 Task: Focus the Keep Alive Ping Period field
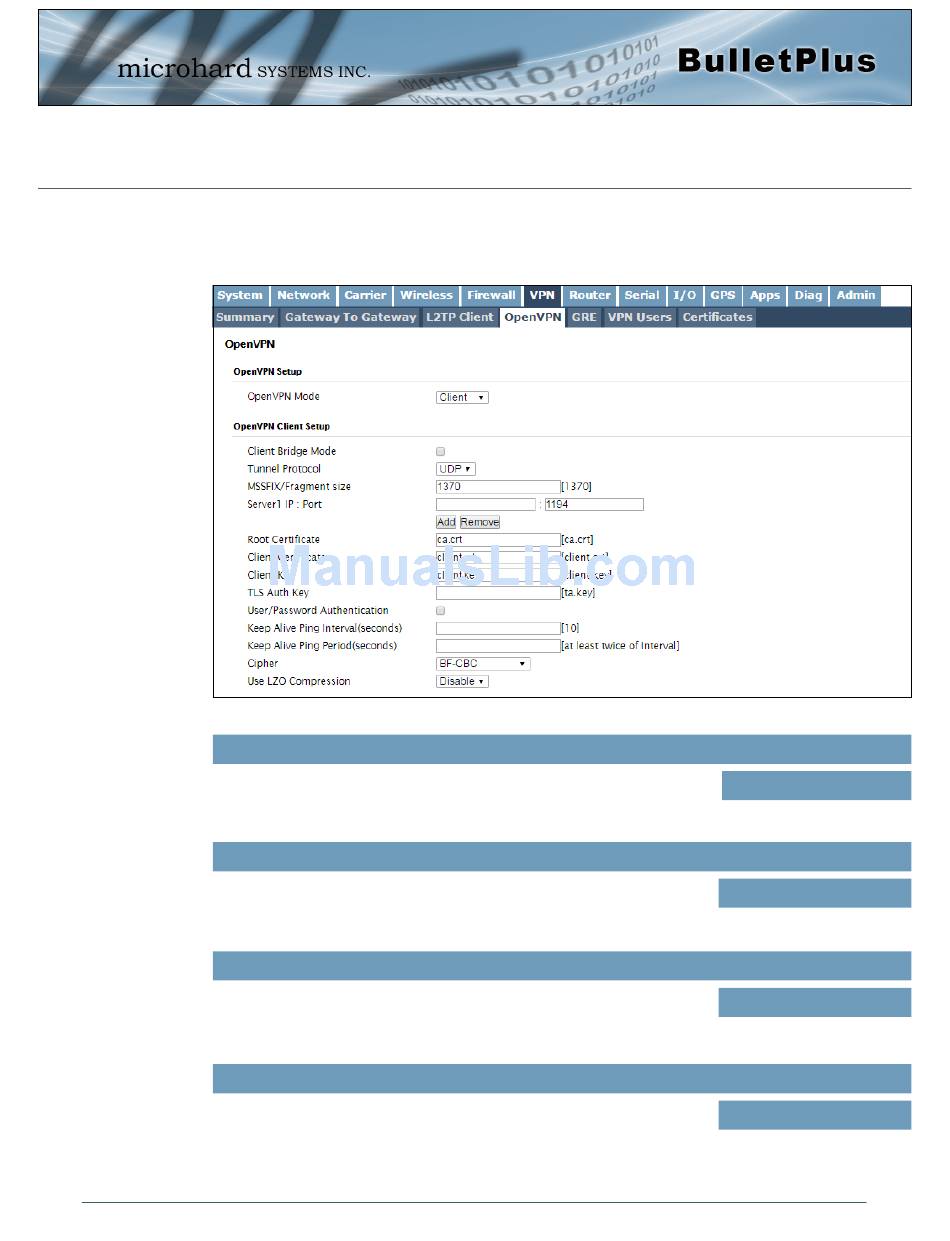[x=498, y=646]
